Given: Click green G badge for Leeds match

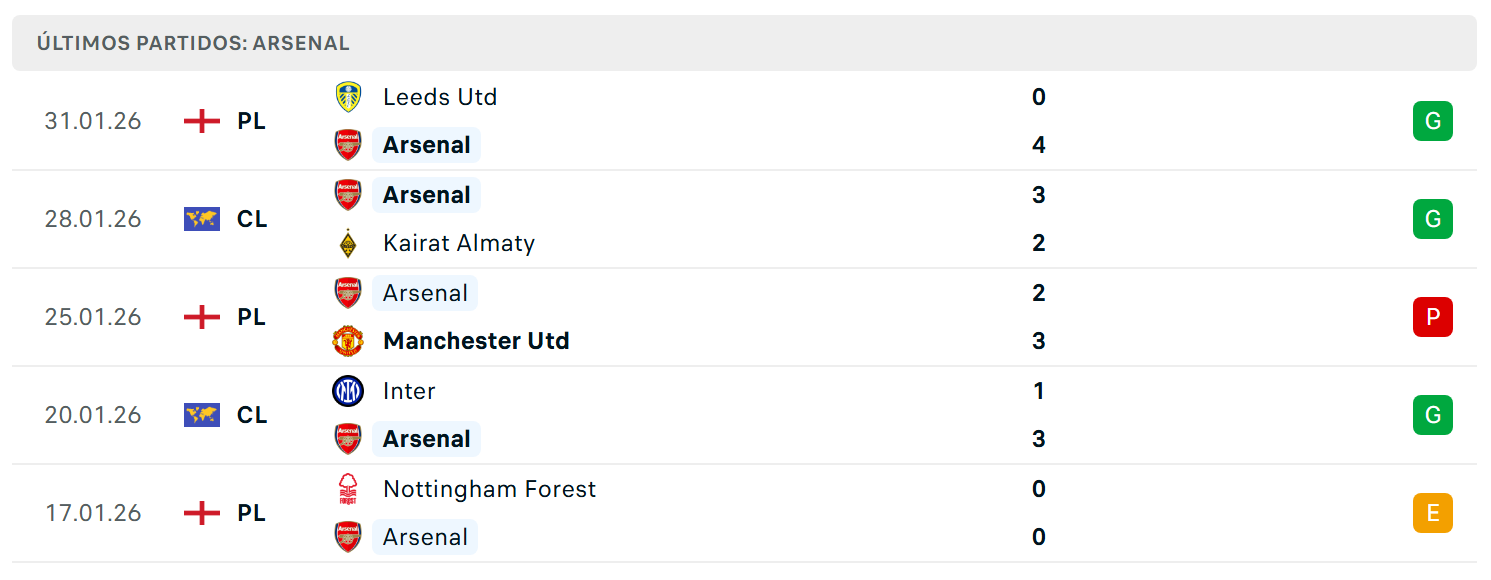Looking at the screenshot, I should pyautogui.click(x=1432, y=121).
